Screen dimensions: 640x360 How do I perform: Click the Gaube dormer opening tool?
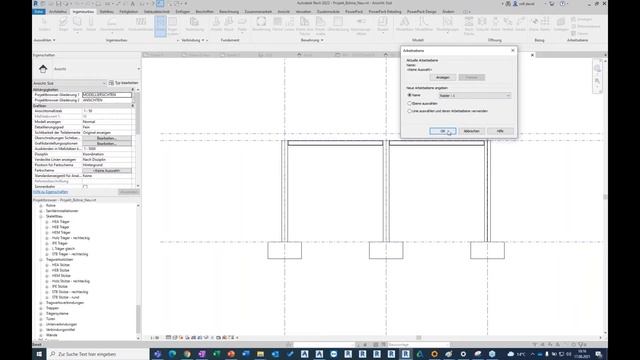(x=520, y=24)
